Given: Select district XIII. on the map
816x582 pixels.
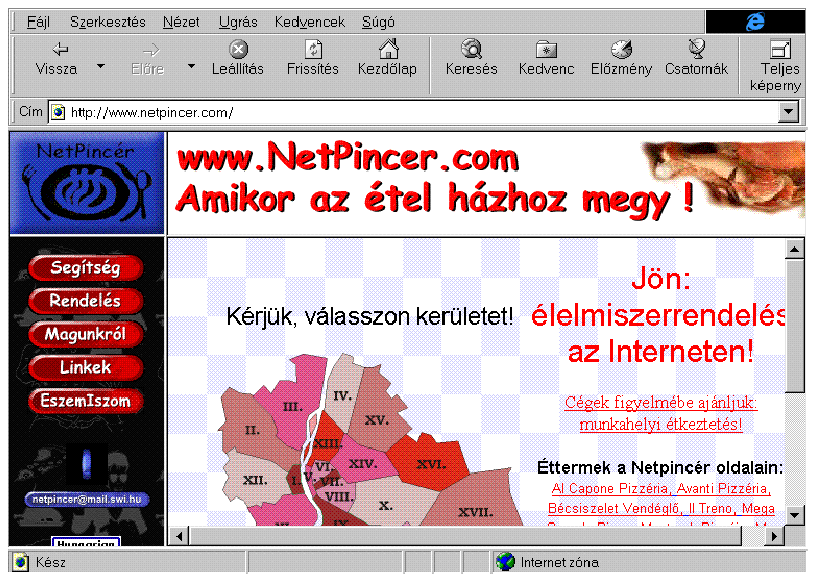Looking at the screenshot, I should click(x=328, y=444).
